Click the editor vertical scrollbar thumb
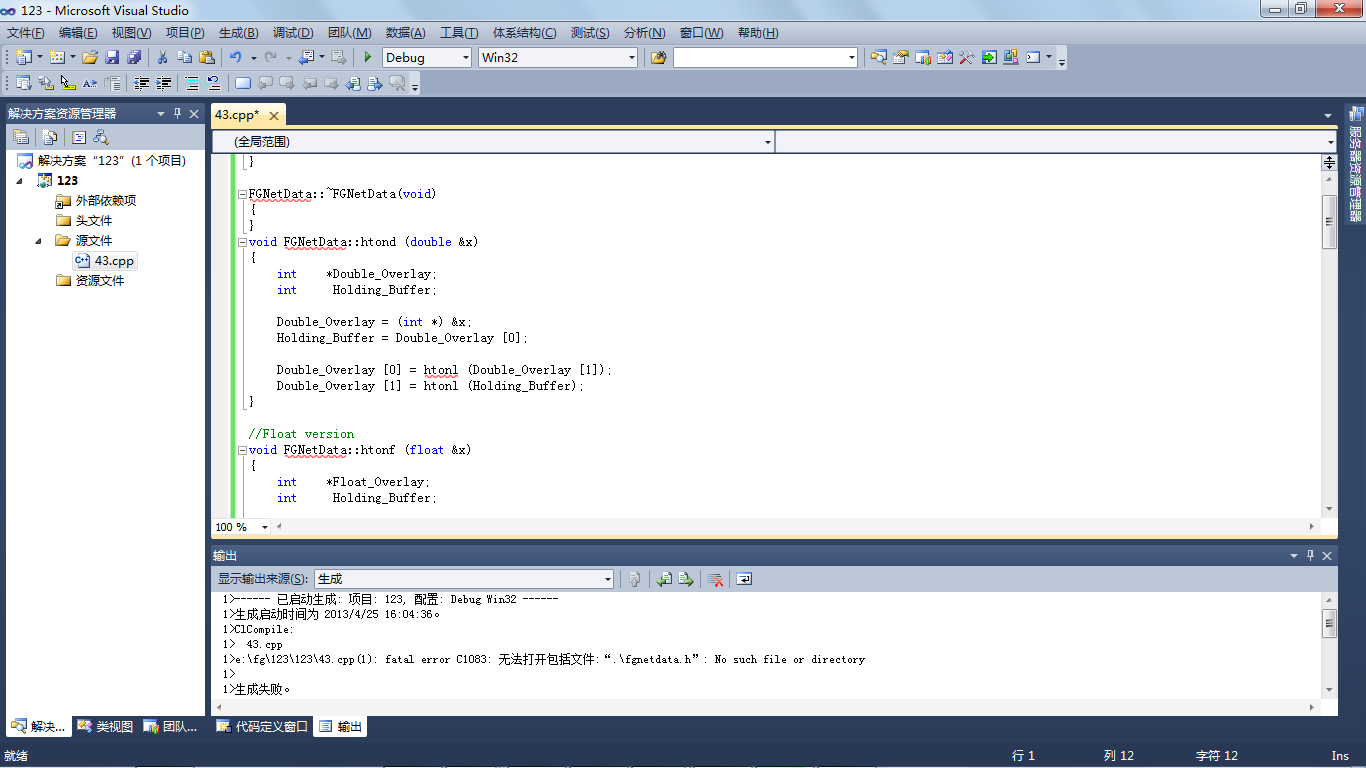The height and width of the screenshot is (768, 1366). coord(1329,221)
